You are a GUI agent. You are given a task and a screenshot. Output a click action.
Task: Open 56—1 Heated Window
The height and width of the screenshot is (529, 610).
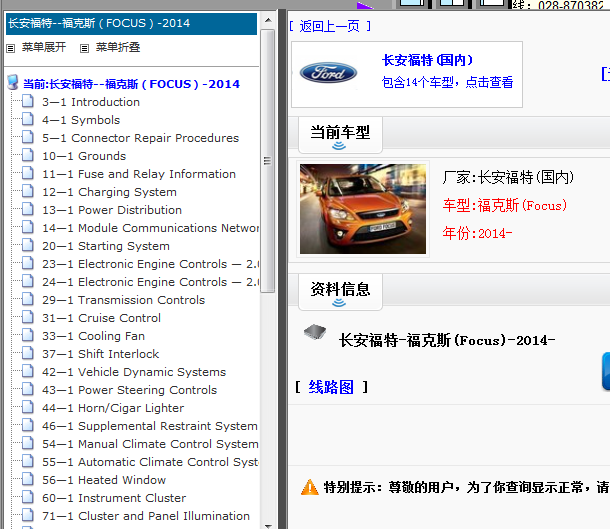click(104, 480)
